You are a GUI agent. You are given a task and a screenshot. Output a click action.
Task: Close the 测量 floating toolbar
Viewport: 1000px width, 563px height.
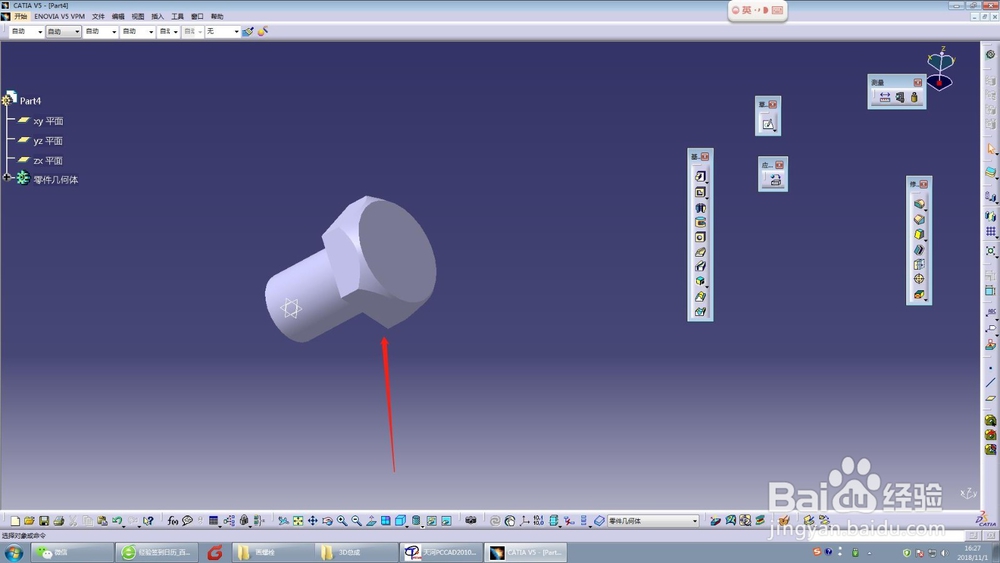click(918, 82)
